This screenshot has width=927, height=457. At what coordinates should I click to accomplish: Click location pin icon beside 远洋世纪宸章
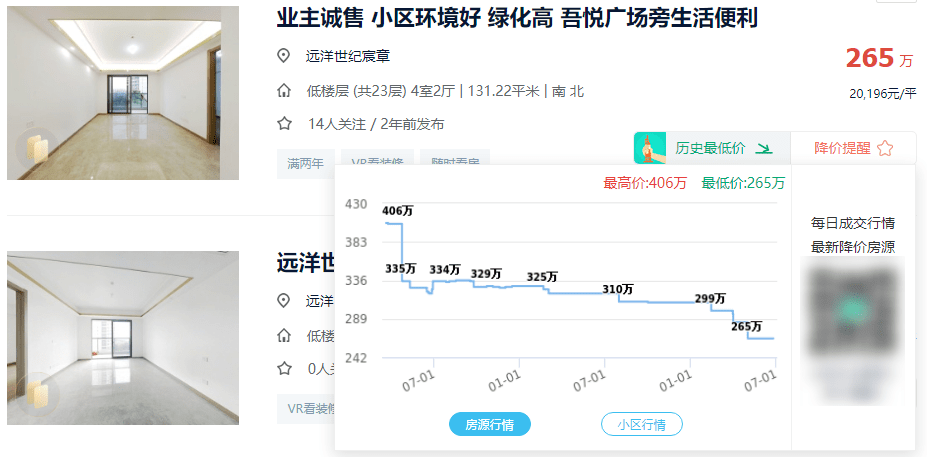point(284,56)
